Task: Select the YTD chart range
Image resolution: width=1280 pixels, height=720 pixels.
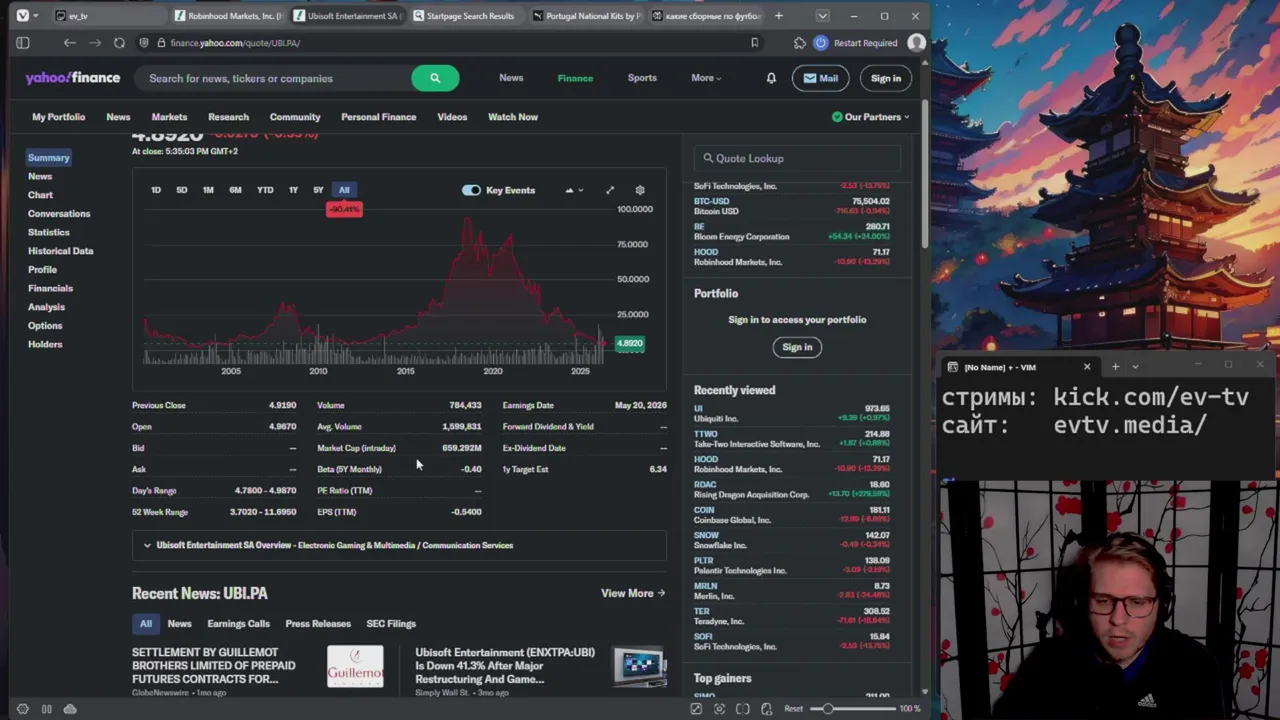Action: (265, 190)
